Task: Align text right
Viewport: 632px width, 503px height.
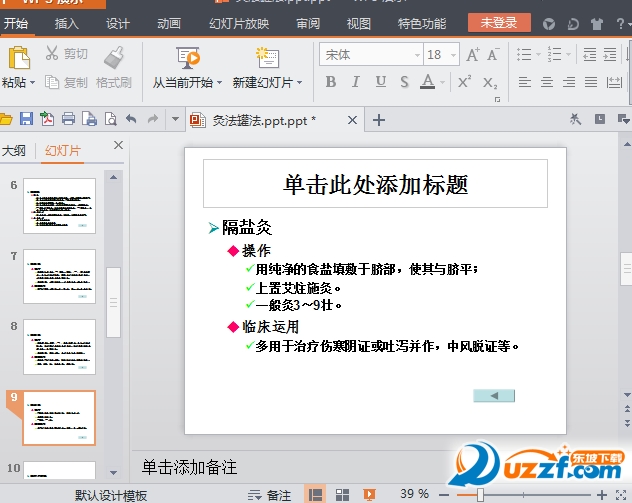Action: [x=569, y=82]
